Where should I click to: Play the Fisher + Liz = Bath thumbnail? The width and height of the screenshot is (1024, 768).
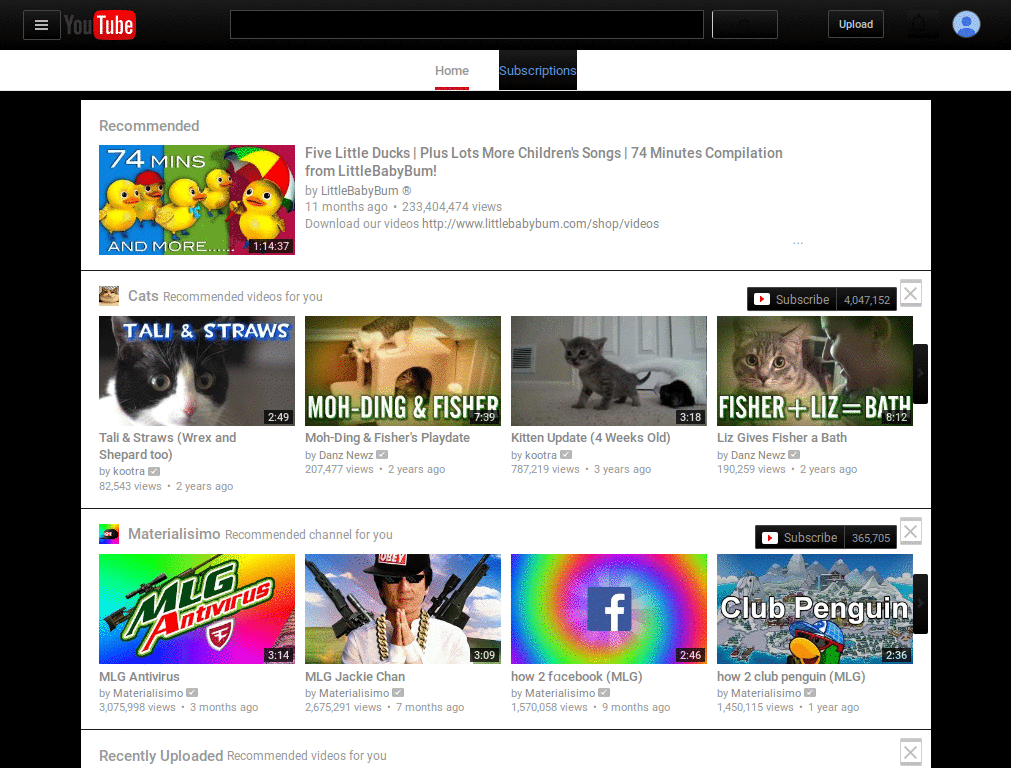click(x=814, y=371)
